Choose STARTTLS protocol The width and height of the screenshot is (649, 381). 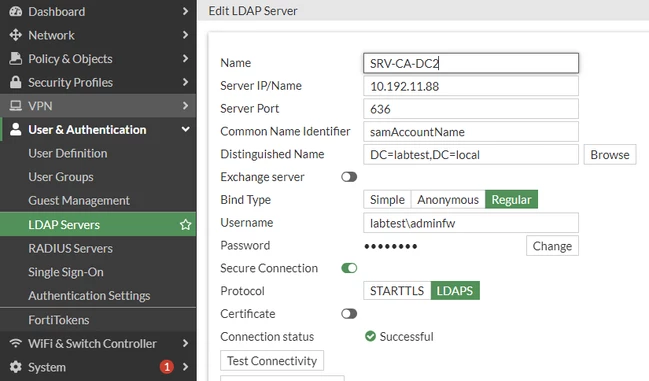[397, 290]
